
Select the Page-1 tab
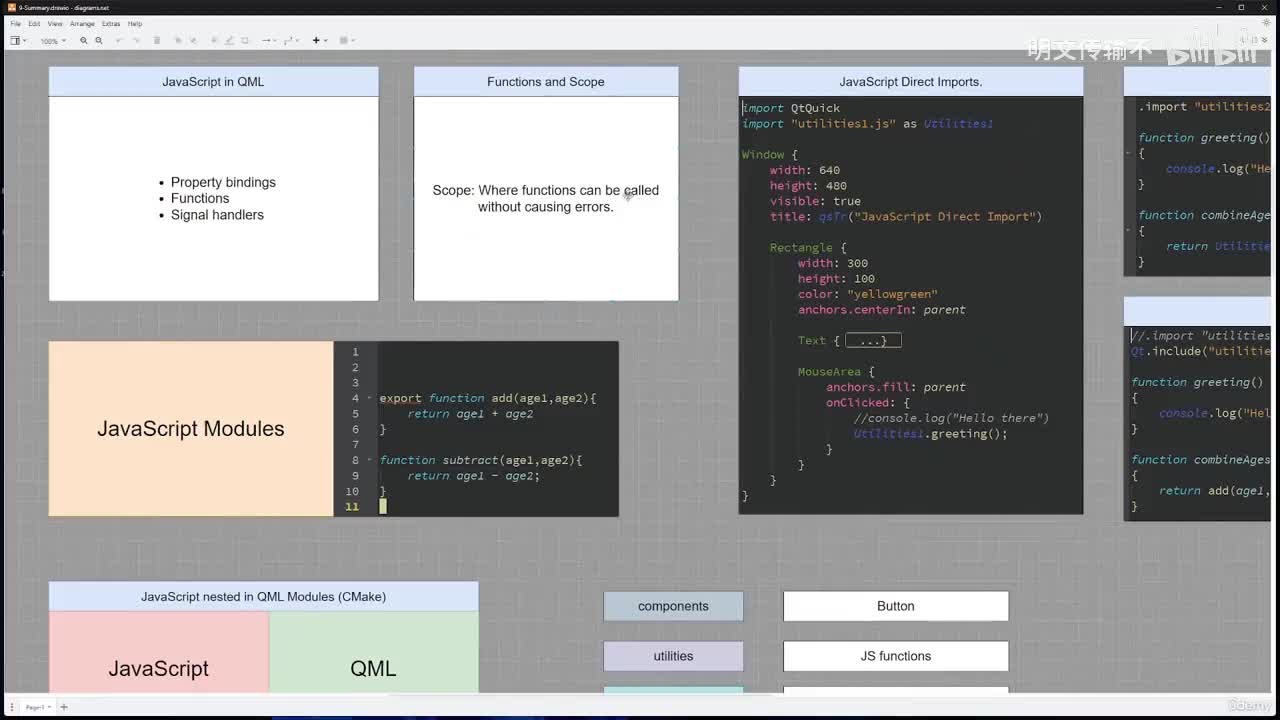(36, 707)
